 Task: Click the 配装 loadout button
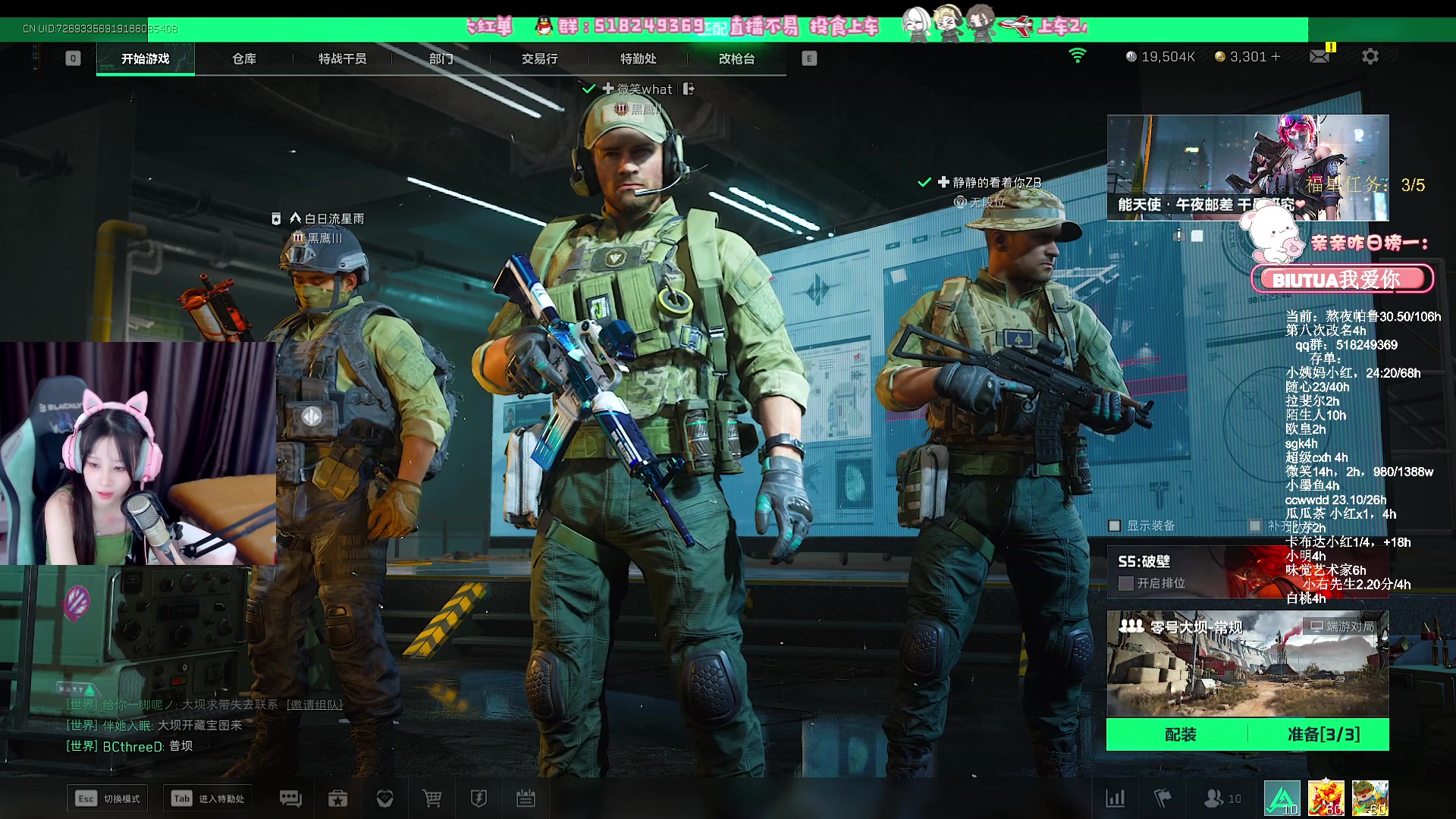coord(1178,734)
